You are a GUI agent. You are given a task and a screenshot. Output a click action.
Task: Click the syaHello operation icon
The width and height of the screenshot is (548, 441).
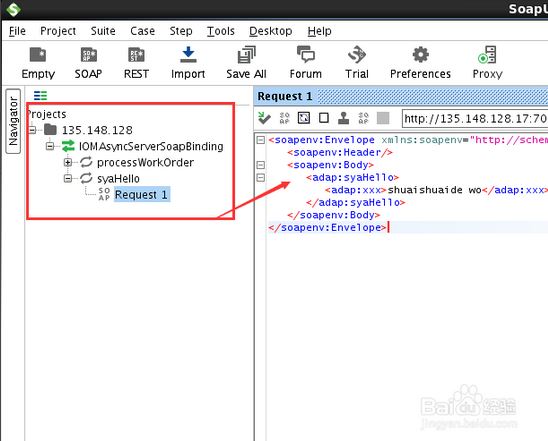point(86,178)
